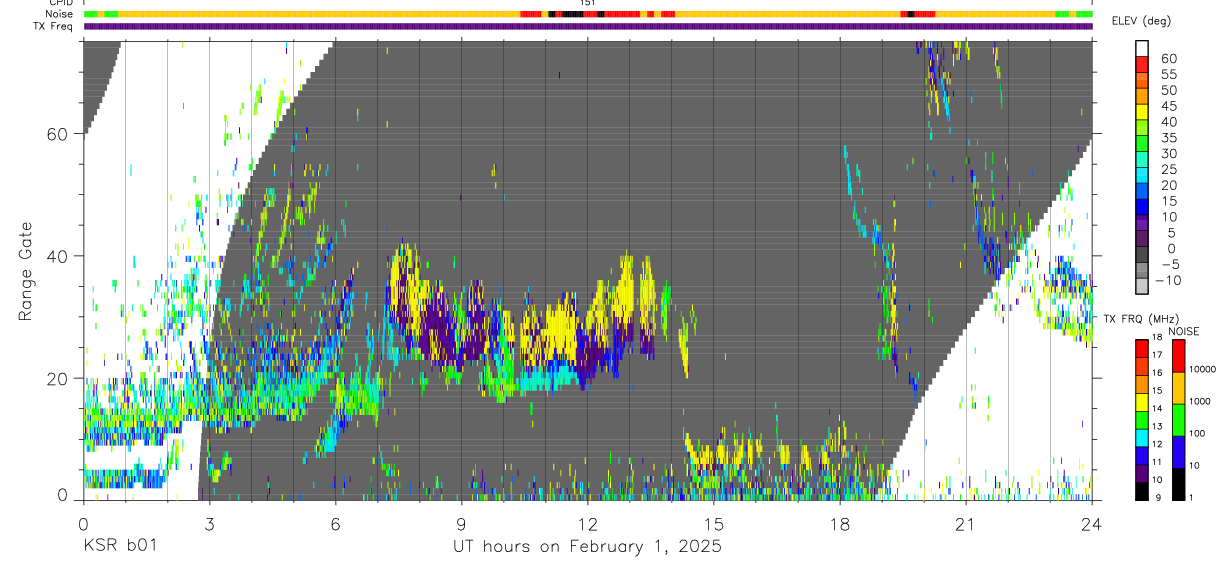Click the red 18 MHz TX frequency swatch
Viewport: 1228px width, 567px height.
pyautogui.click(x=1142, y=347)
